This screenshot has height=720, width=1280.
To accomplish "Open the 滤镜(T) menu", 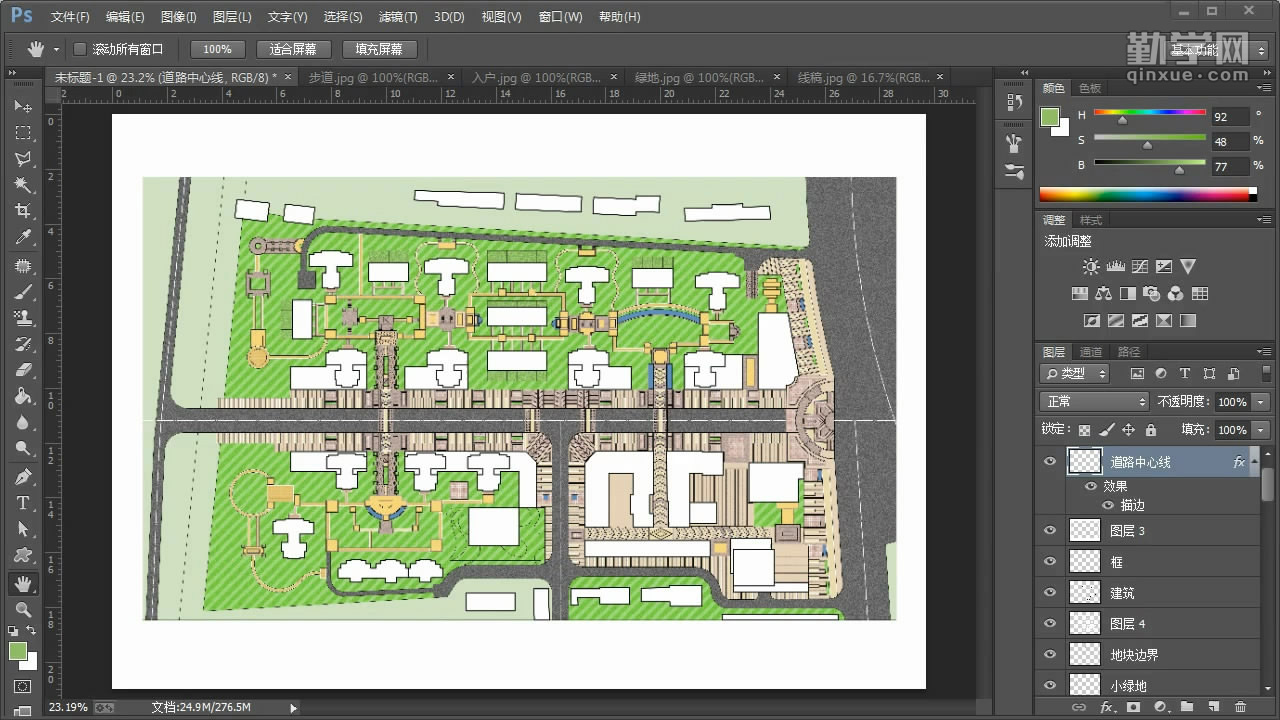I will pos(398,17).
